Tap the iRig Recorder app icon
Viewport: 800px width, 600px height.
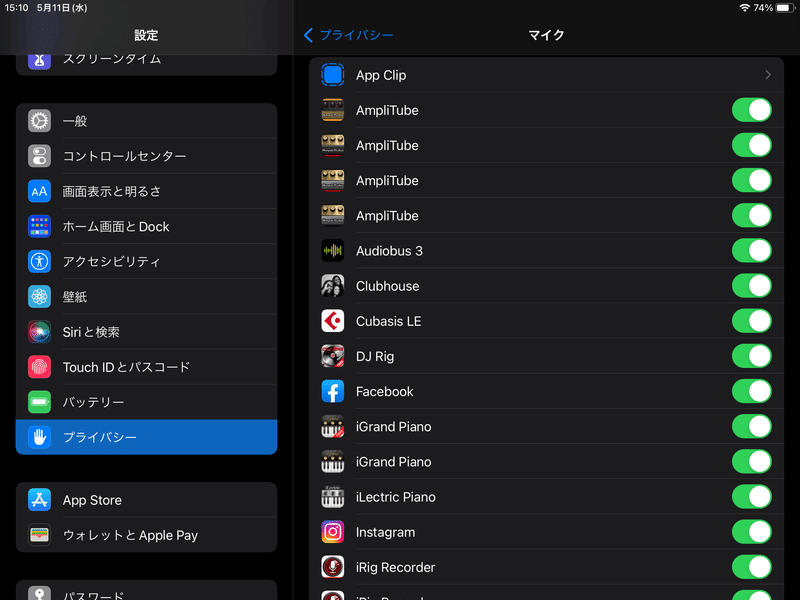(x=333, y=567)
